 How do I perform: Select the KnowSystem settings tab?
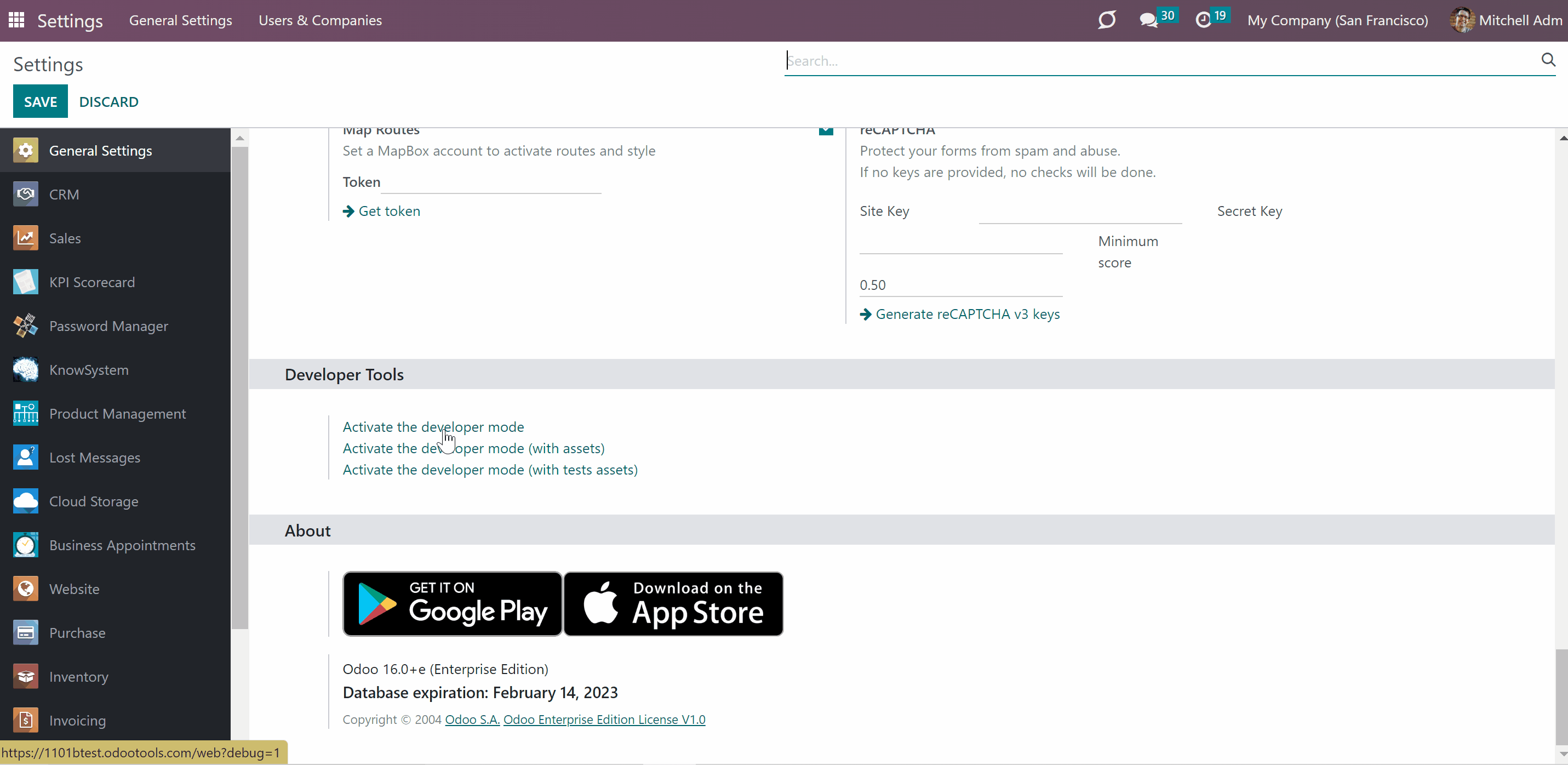click(115, 370)
